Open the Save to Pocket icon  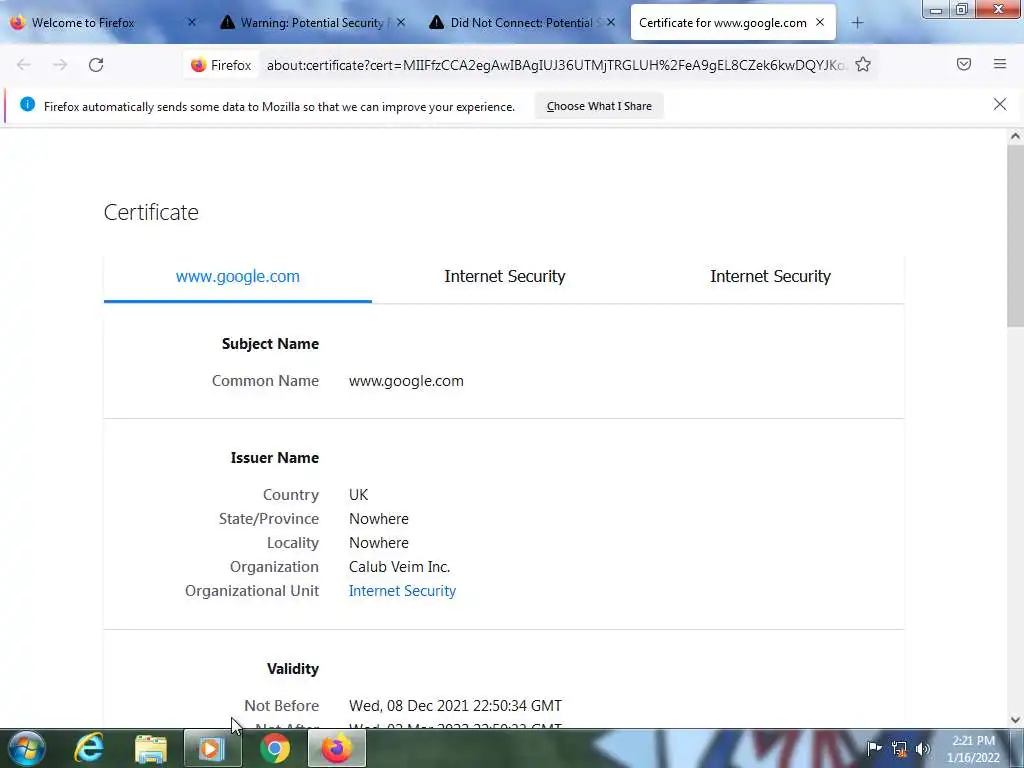[x=963, y=64]
